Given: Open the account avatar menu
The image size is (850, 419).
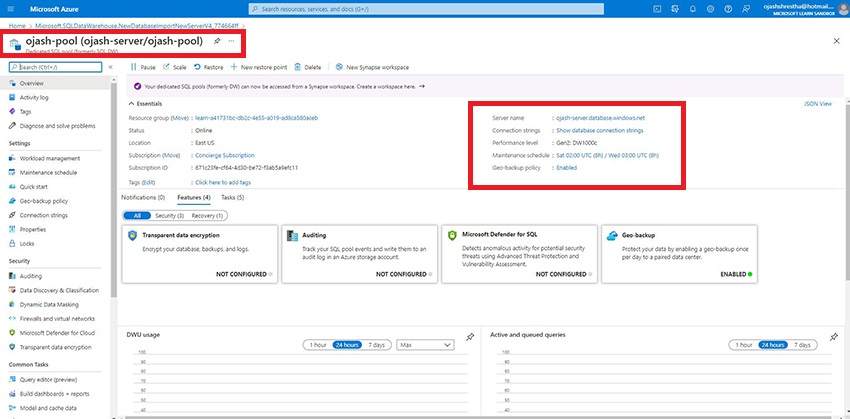Looking at the screenshot, I should [842, 9].
